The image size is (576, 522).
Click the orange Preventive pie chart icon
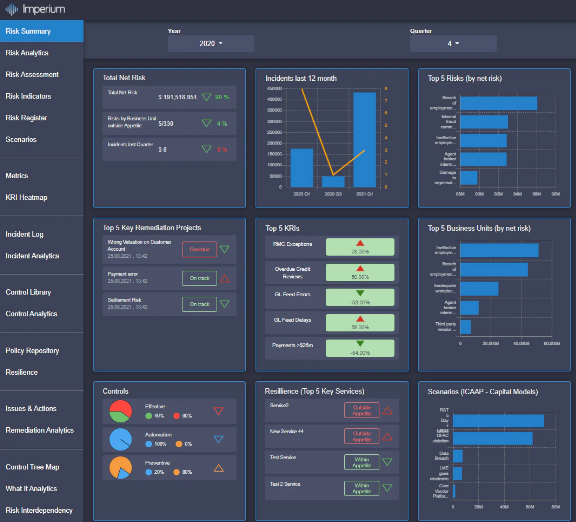[120, 468]
